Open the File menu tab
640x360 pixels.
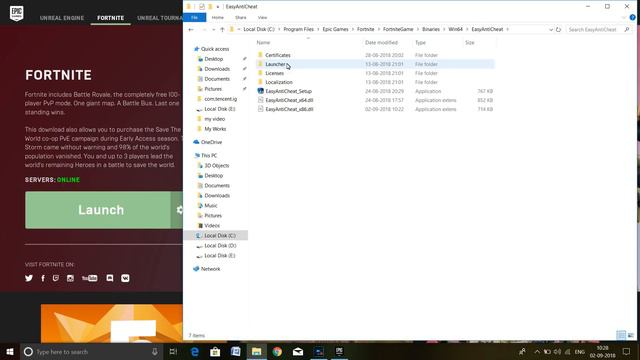point(195,18)
